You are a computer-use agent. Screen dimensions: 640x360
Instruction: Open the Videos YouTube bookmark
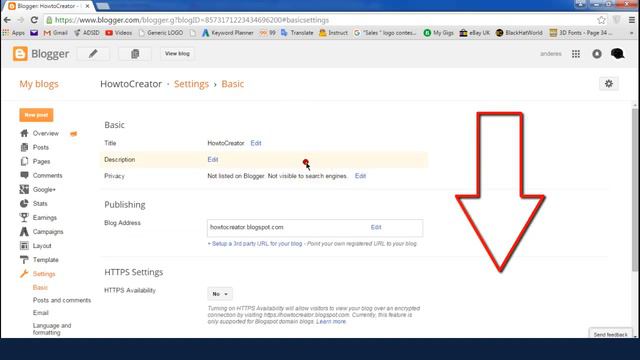coord(118,33)
